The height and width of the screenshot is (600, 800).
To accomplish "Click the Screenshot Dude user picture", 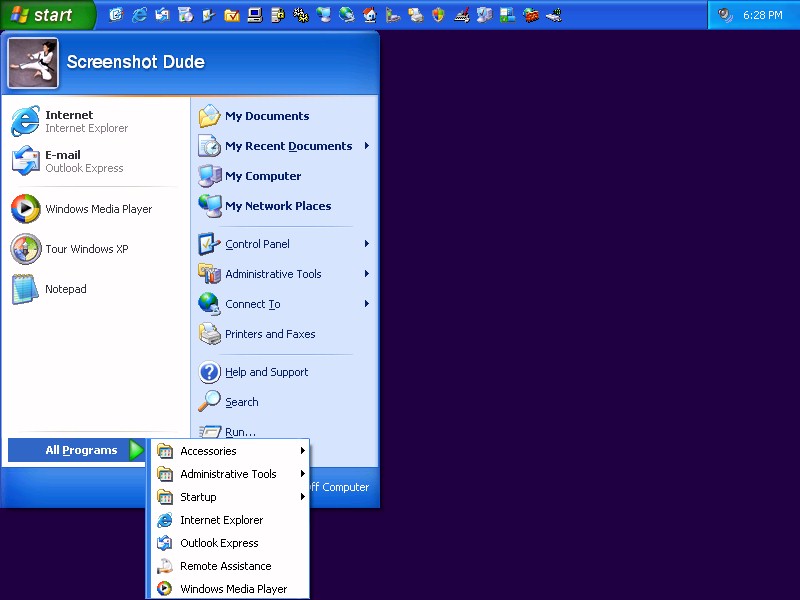I will coord(33,63).
